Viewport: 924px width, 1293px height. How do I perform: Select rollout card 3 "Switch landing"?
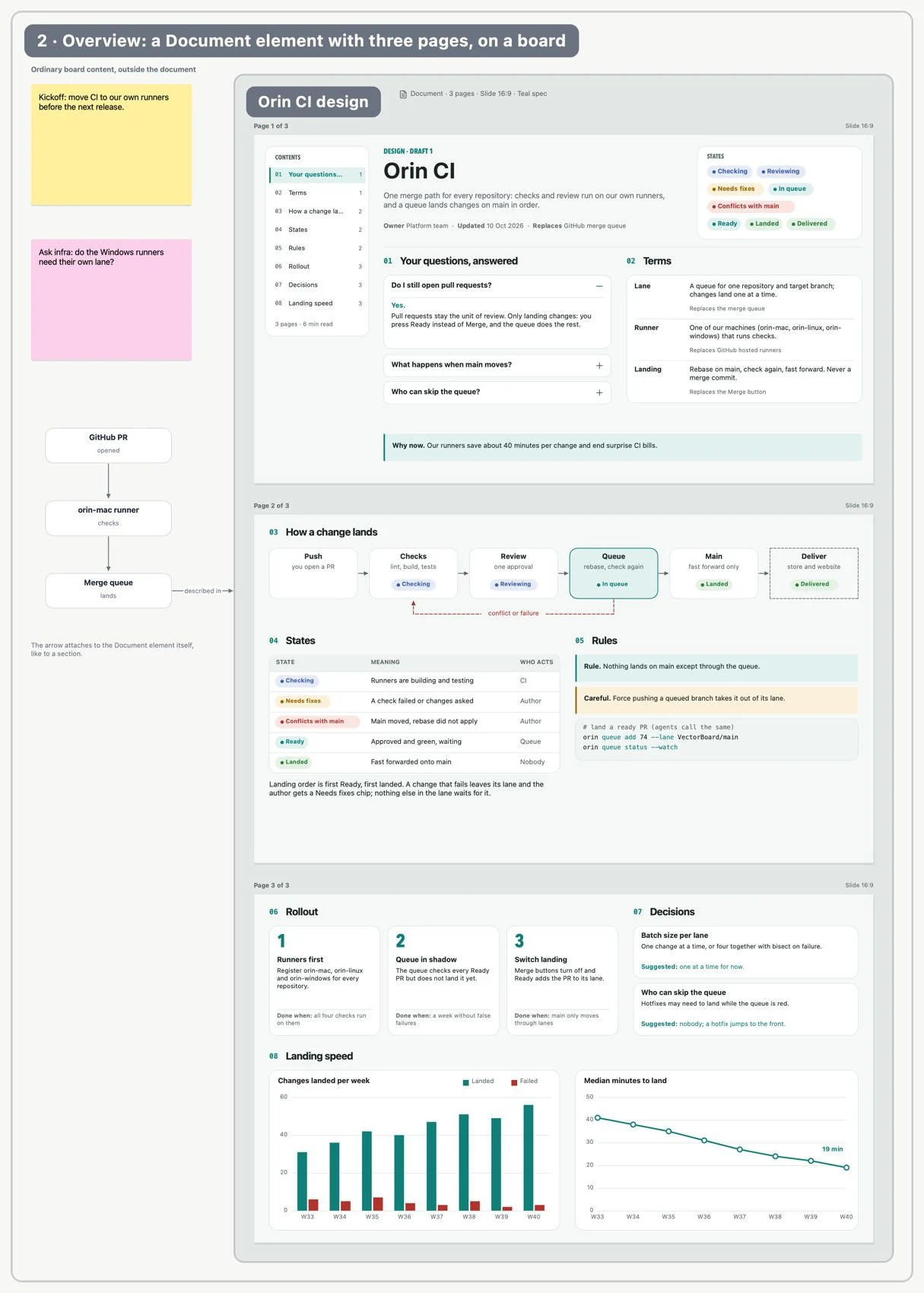[562, 980]
